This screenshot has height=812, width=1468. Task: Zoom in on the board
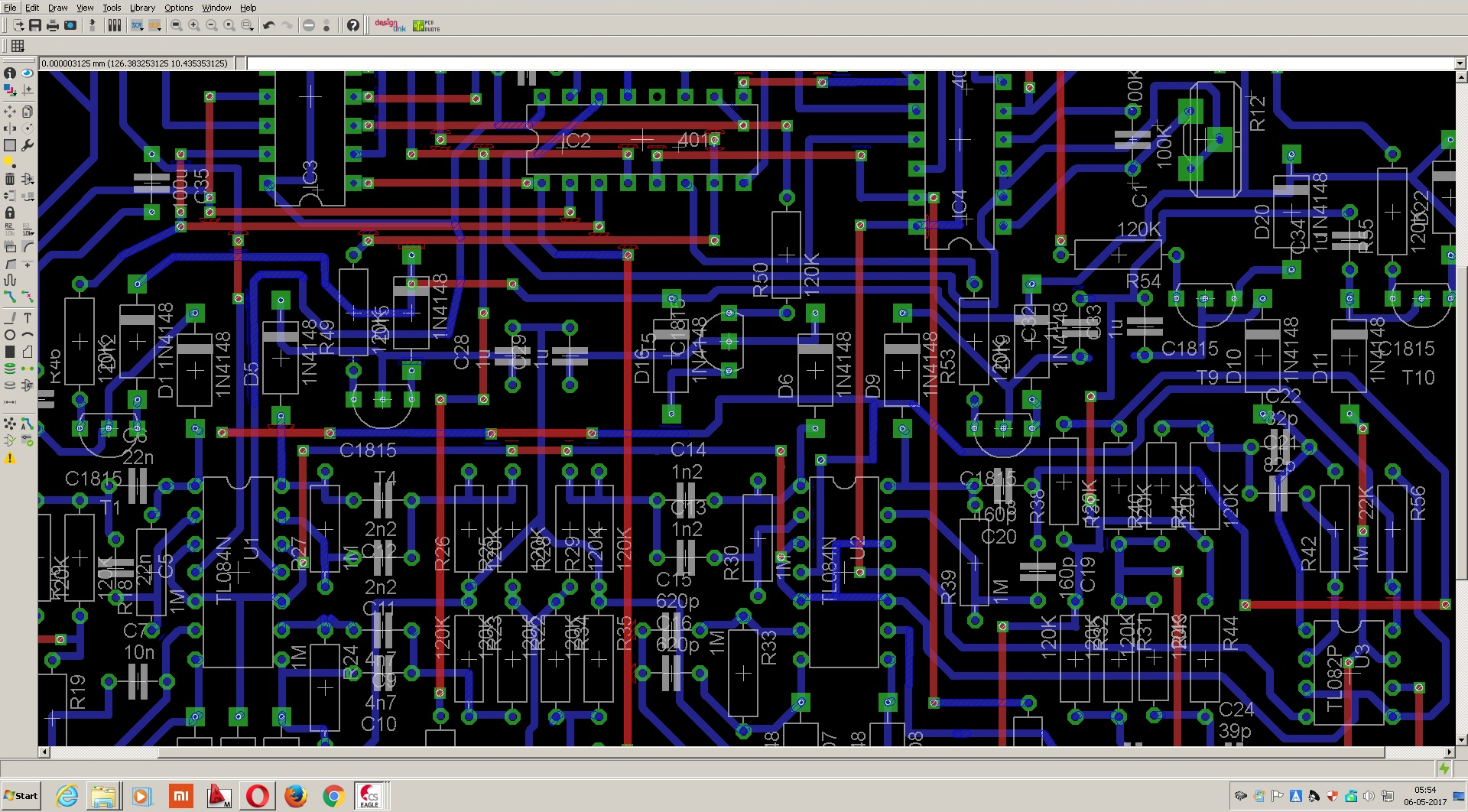coord(194,26)
